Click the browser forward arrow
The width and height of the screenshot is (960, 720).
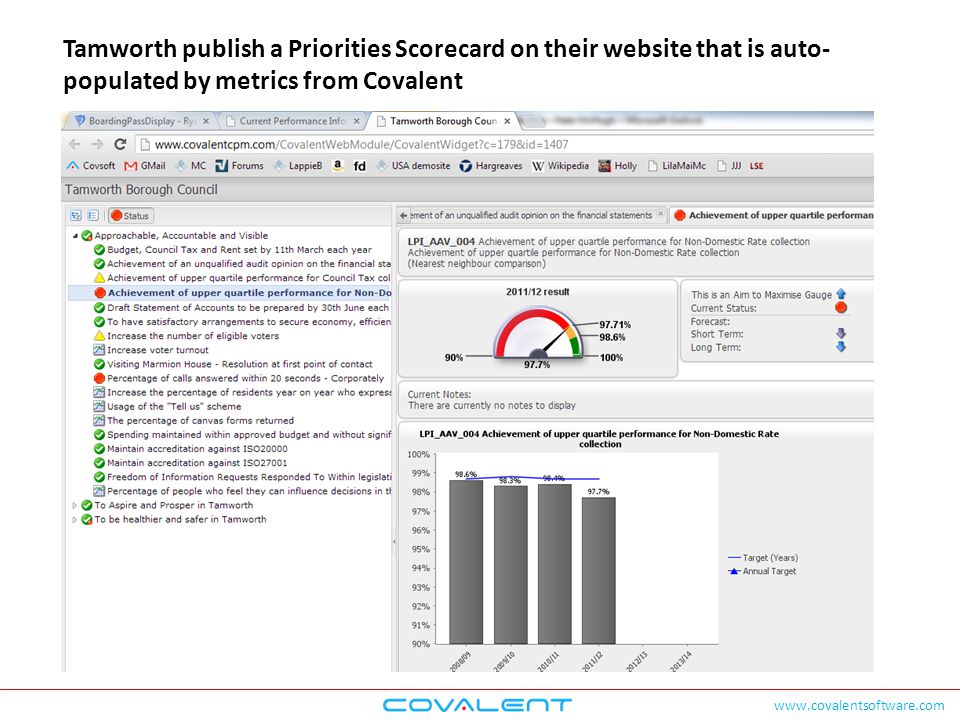(x=97, y=144)
